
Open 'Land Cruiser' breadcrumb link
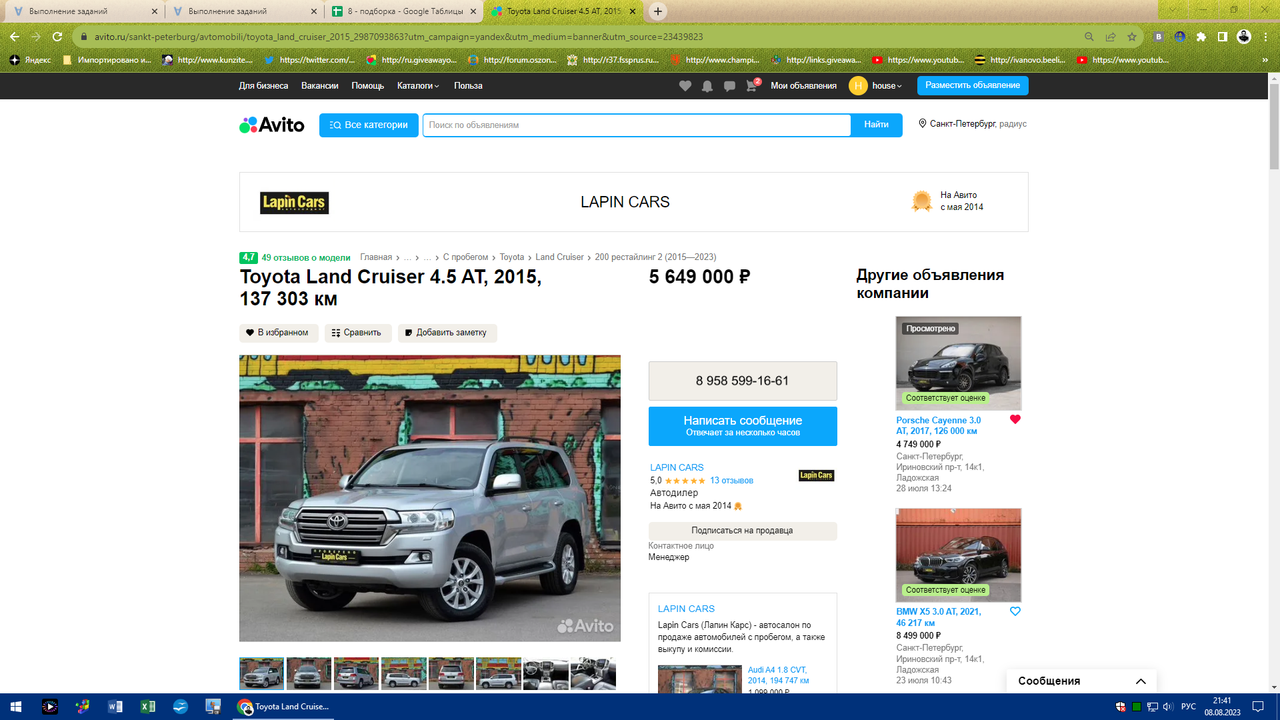[560, 257]
